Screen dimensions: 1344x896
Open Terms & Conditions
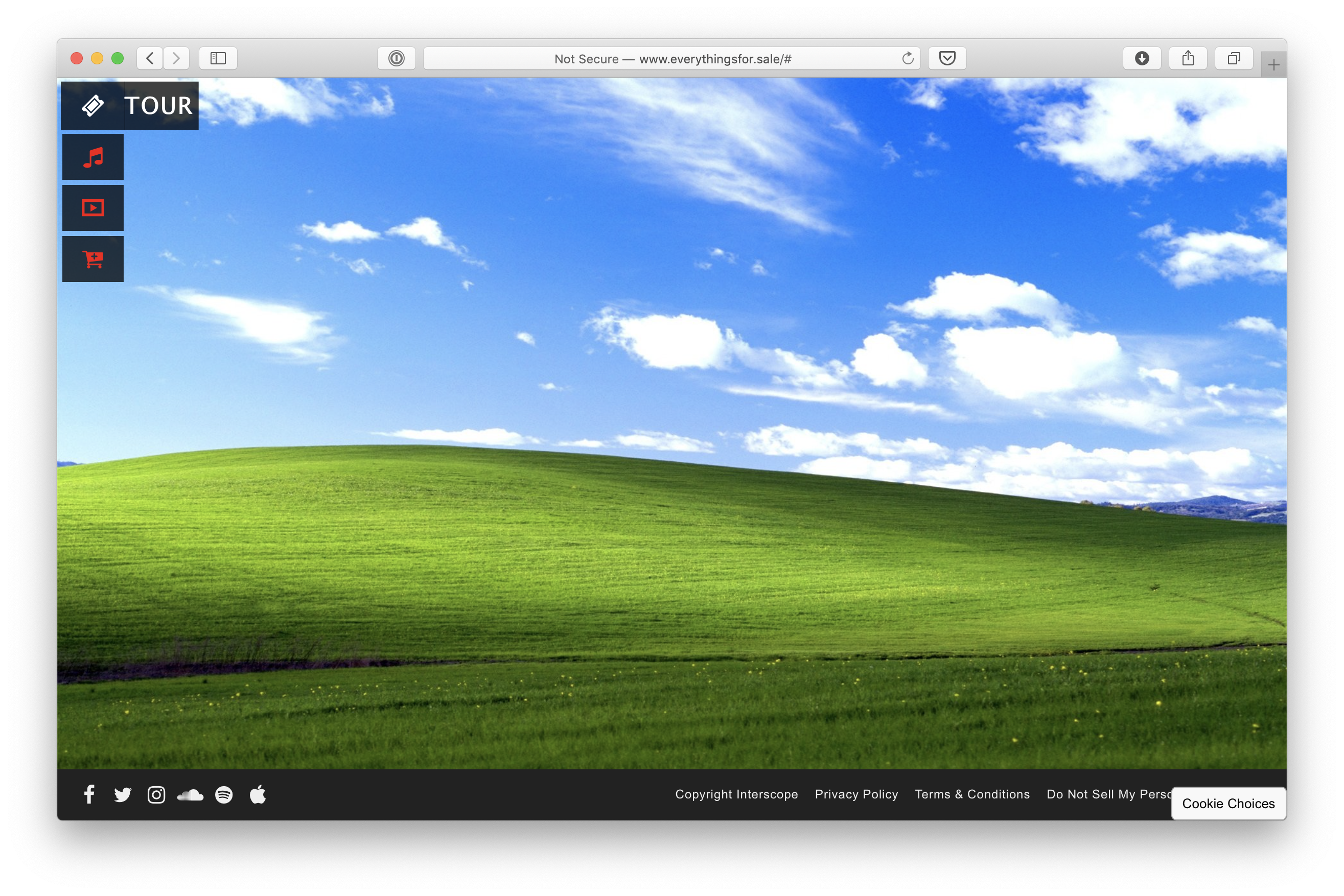[x=972, y=794]
